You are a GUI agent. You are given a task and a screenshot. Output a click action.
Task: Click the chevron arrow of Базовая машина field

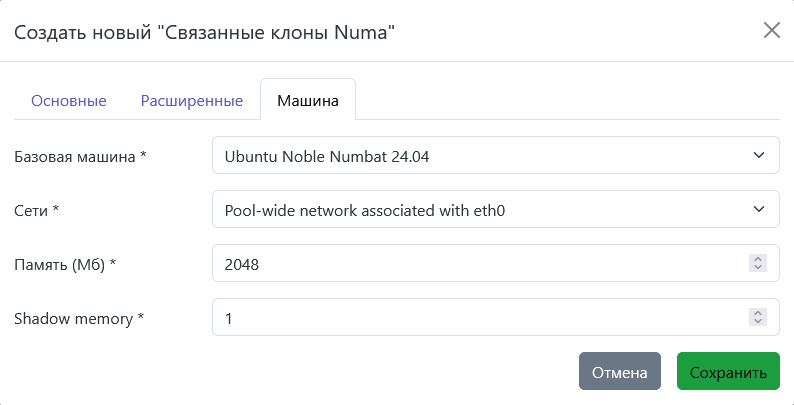[758, 155]
